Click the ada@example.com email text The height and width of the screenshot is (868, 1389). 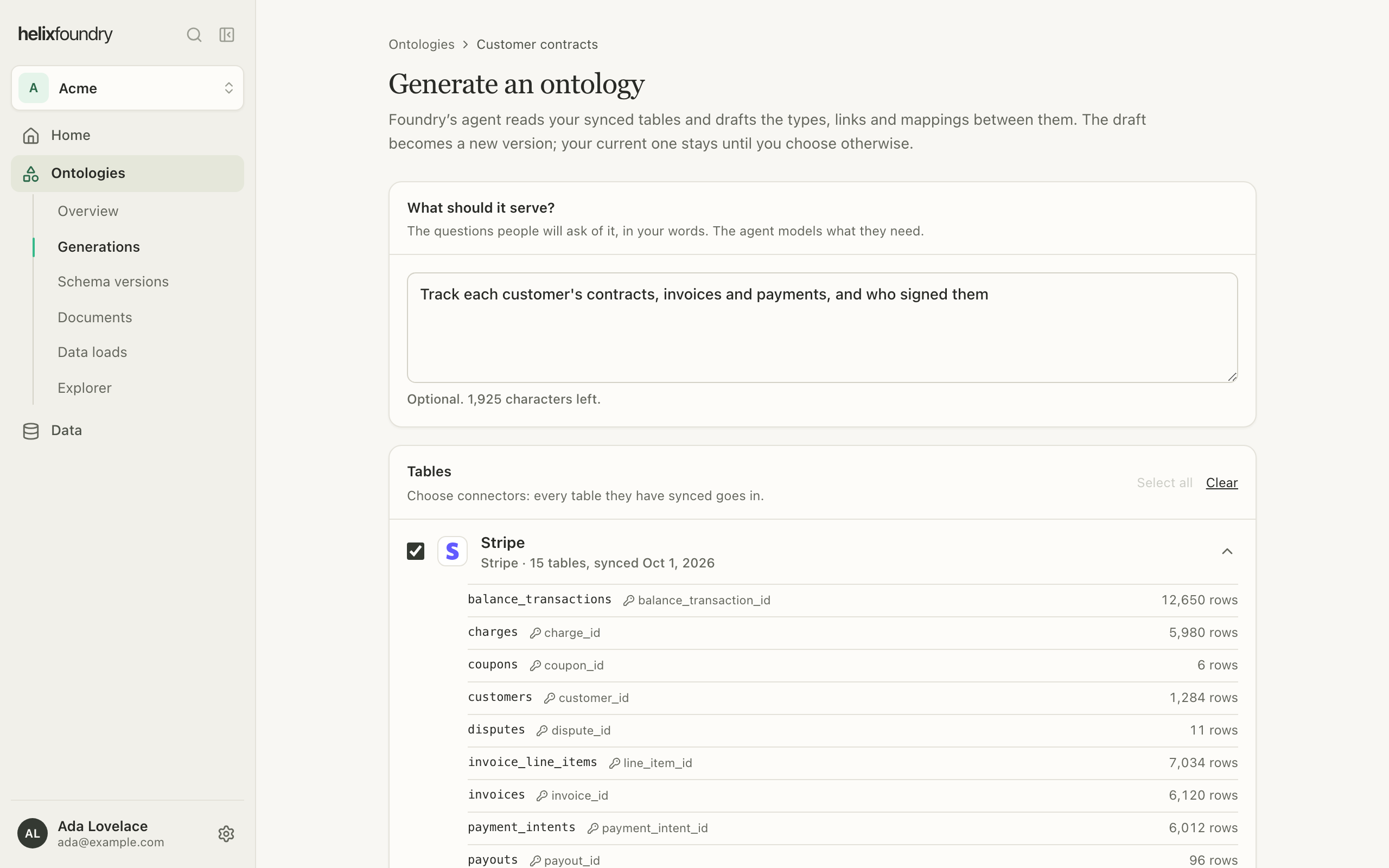click(111, 842)
